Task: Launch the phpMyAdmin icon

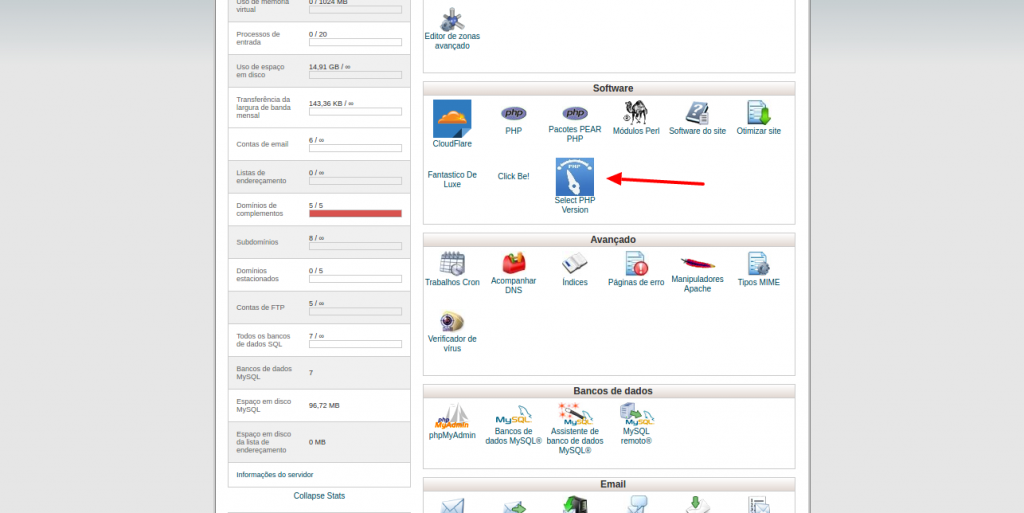Action: 452,416
